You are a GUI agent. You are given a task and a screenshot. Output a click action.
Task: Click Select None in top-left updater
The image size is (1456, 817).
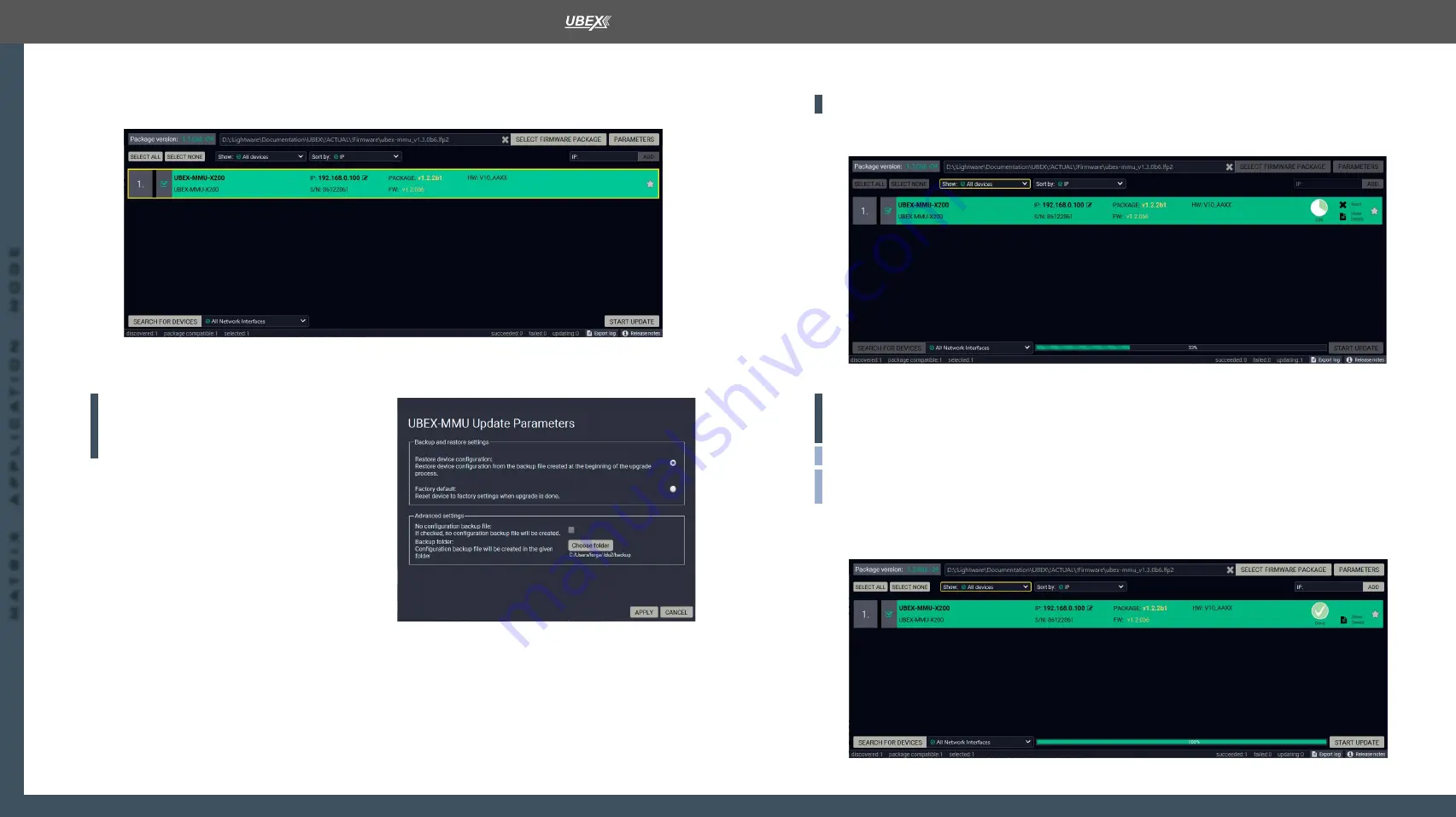[184, 156]
